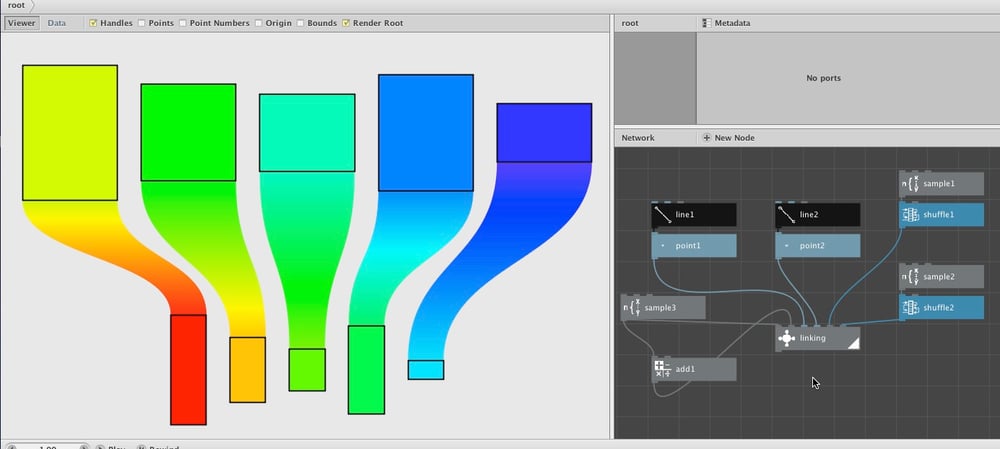1000x449 pixels.
Task: Enable the Bounds checkbox
Action: 300,23
